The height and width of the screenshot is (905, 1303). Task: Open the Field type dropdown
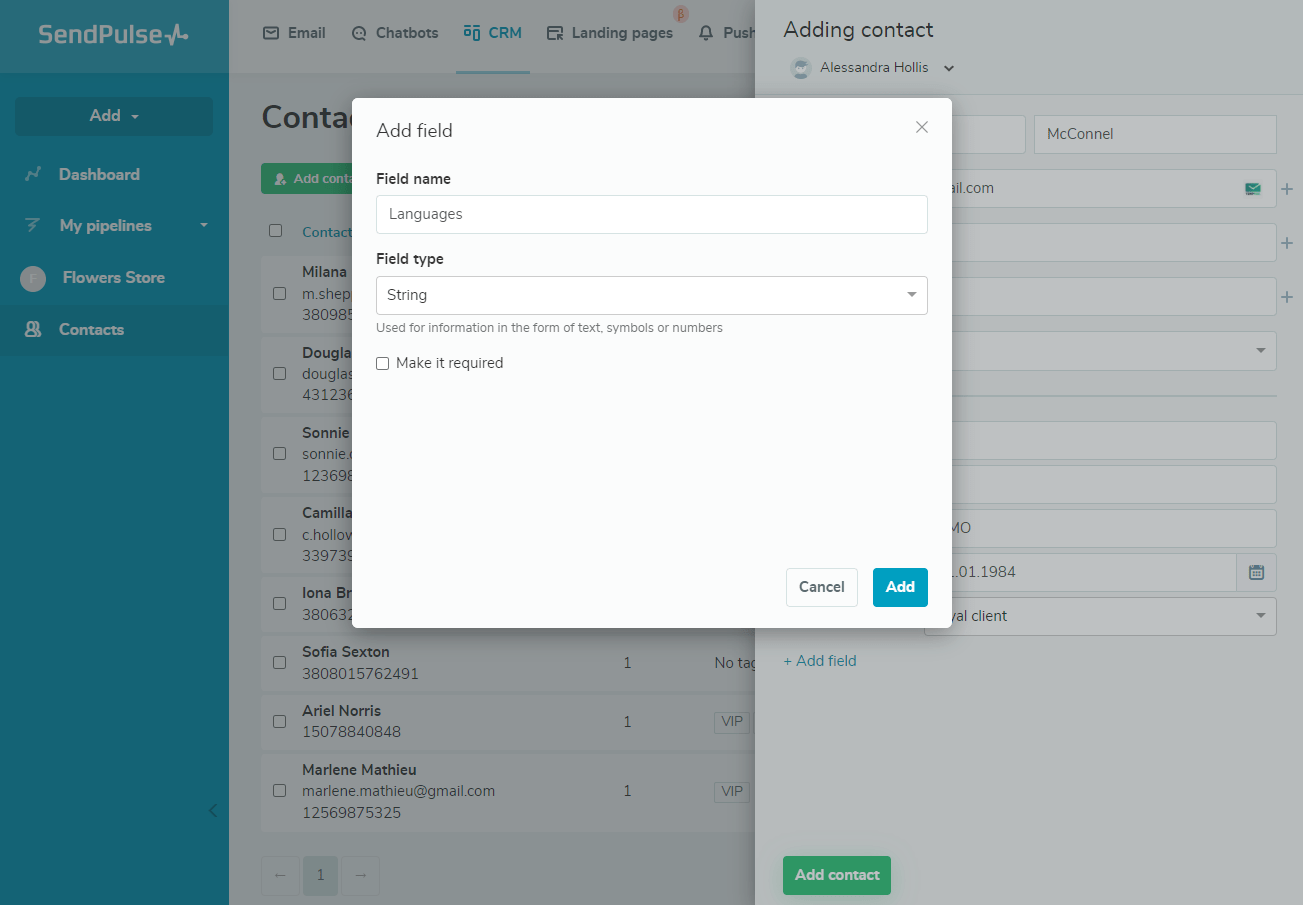651,295
